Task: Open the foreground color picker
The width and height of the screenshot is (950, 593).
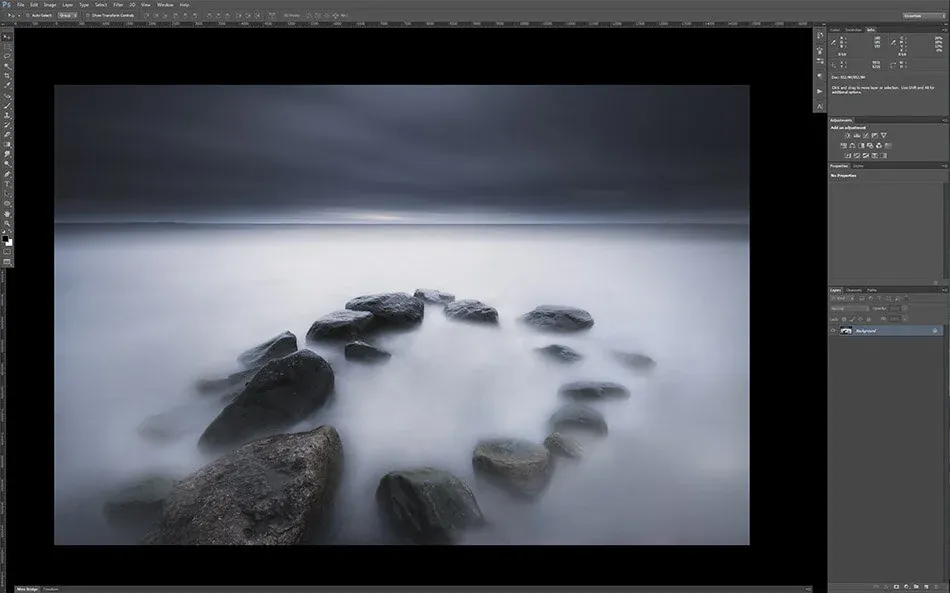Action: [x=6, y=238]
